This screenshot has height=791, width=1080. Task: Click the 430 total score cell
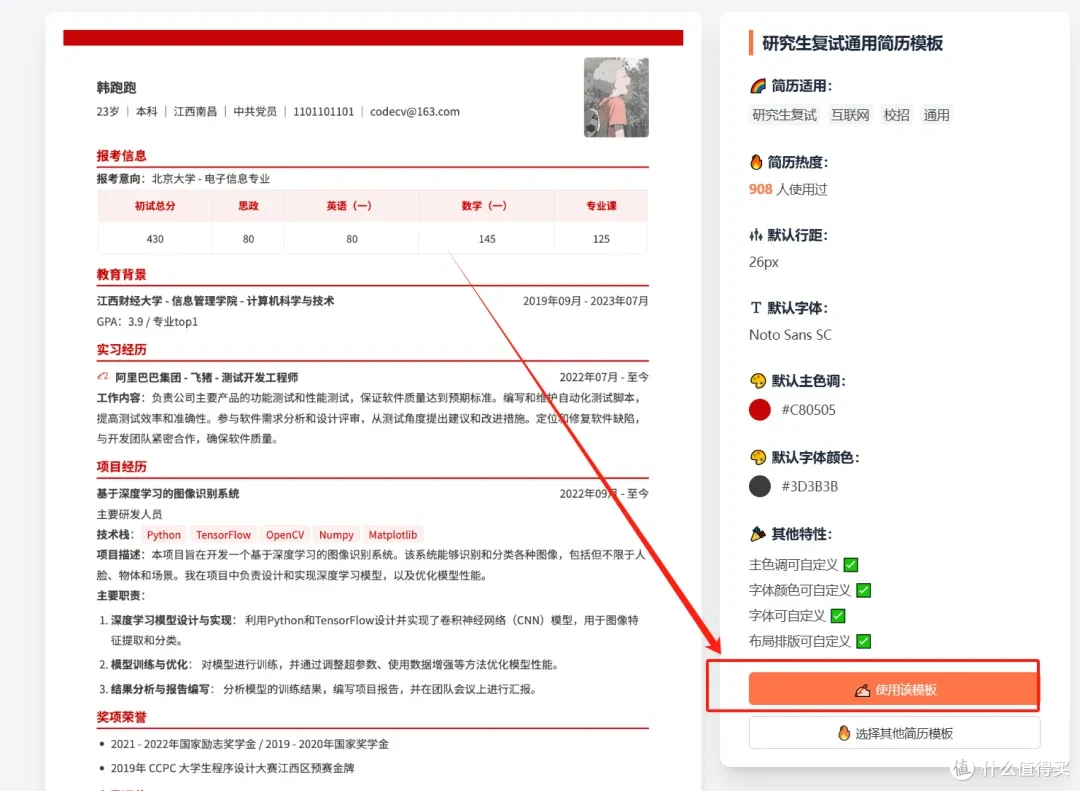[155, 239]
